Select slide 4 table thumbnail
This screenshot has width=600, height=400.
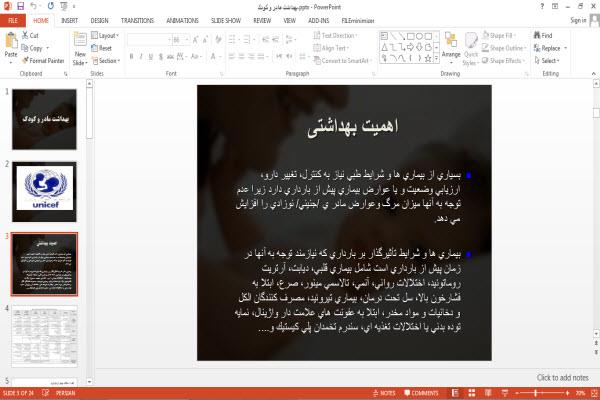(44, 336)
